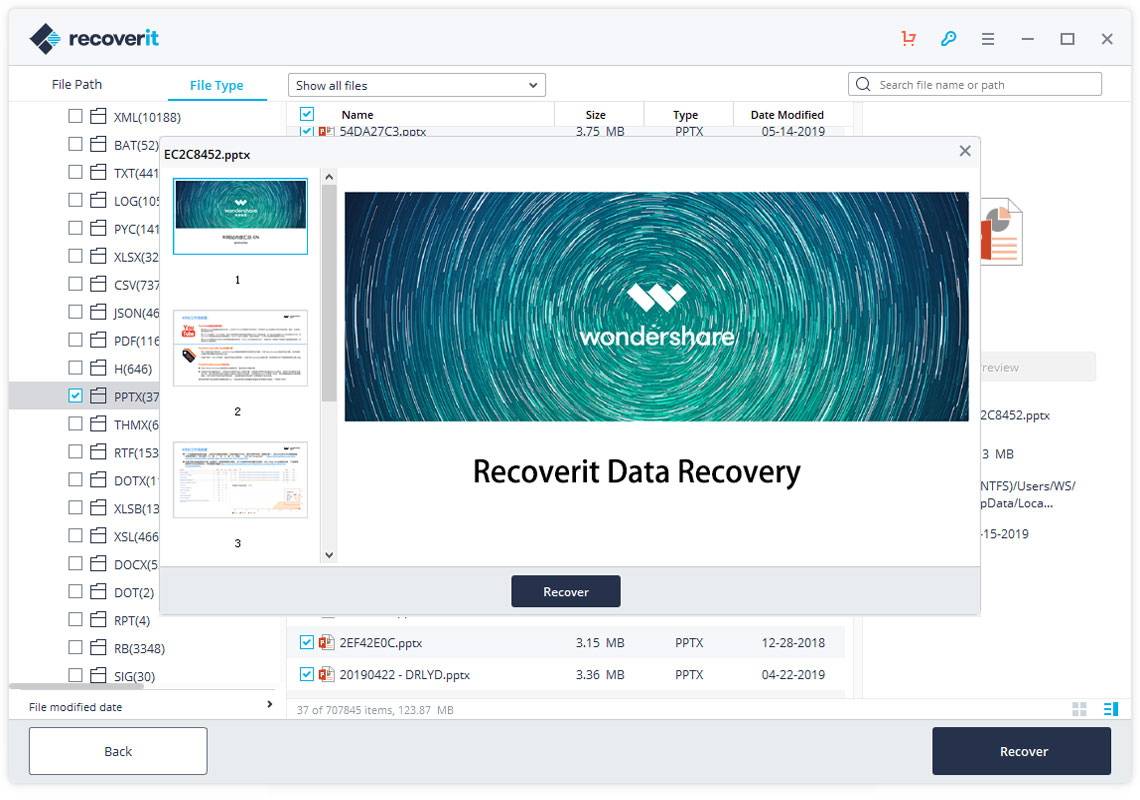Click the large PPTX file preview icon
The height and width of the screenshot is (800, 1140).
coord(1002,233)
